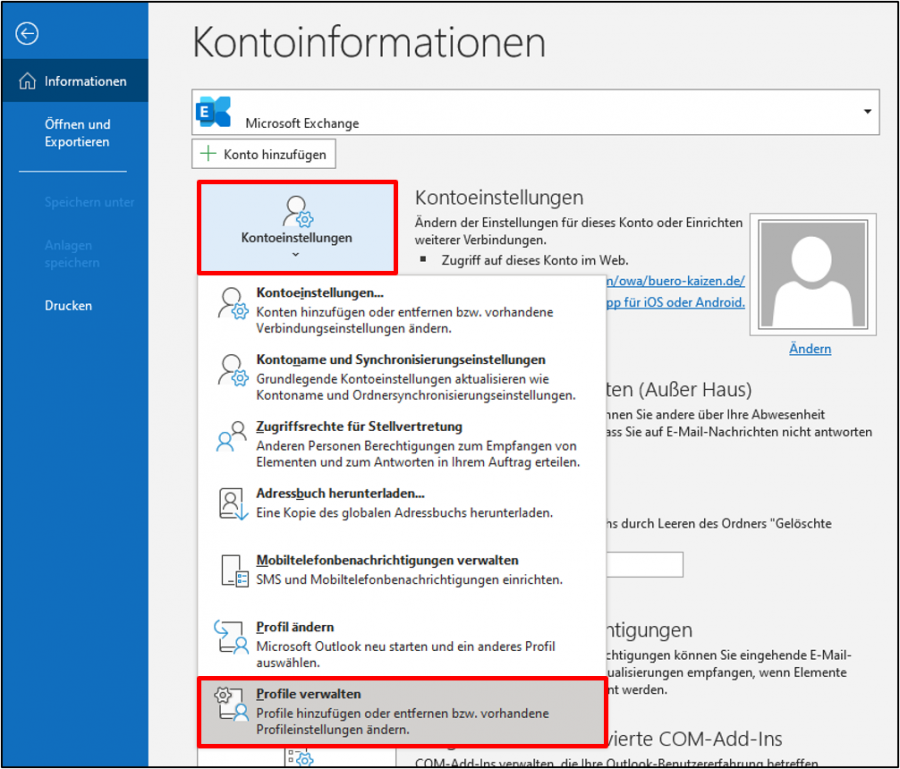This screenshot has height=769, width=900.
Task: Click the Microsoft Exchange logo icon
Action: point(215,112)
